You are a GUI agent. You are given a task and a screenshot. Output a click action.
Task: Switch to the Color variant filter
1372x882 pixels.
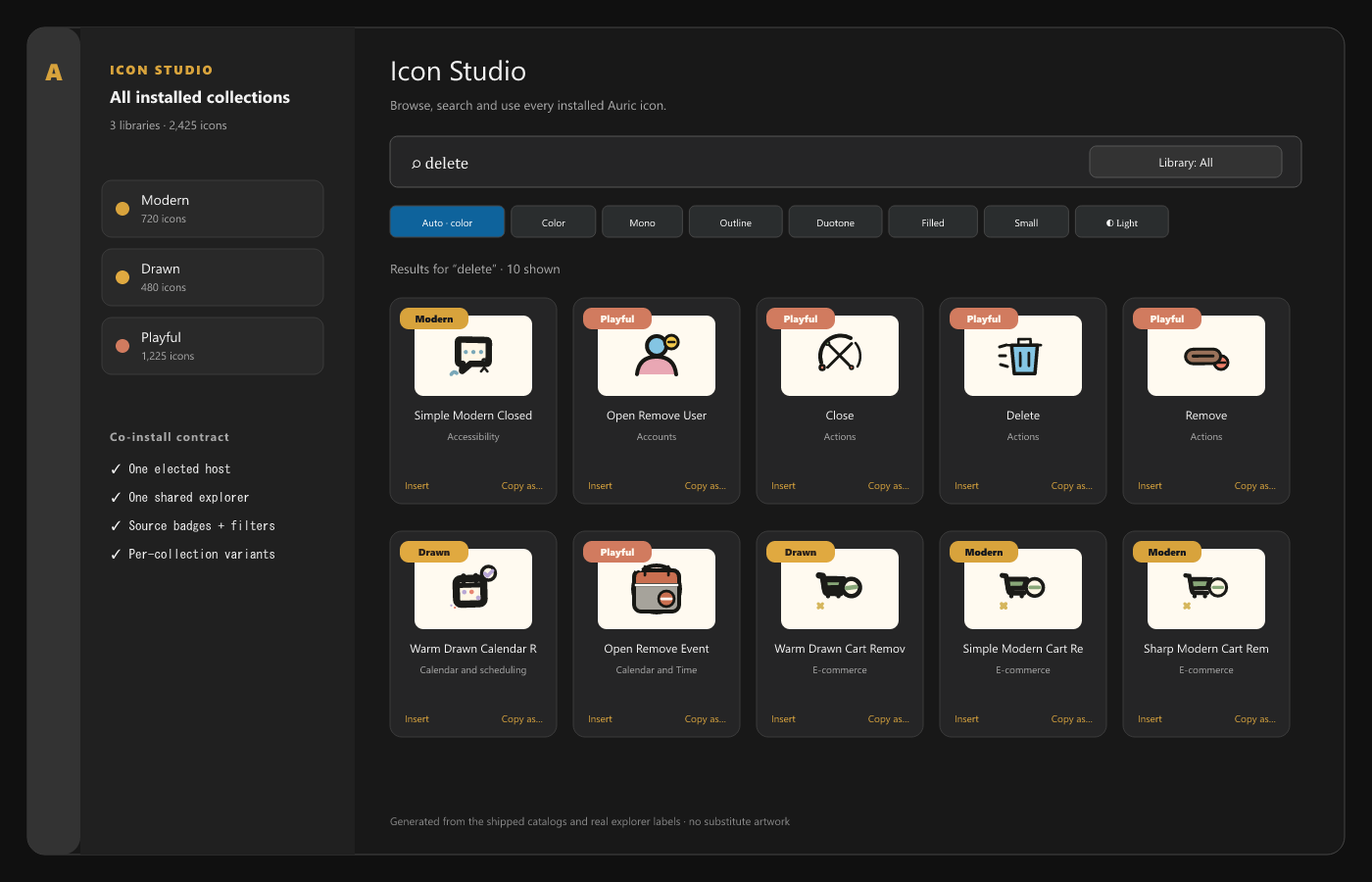553,222
